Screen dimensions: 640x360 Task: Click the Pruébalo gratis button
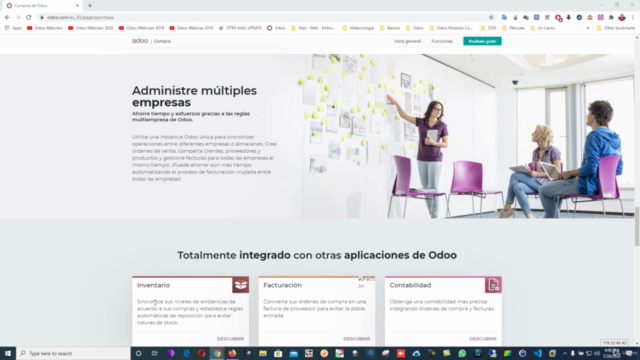click(482, 41)
